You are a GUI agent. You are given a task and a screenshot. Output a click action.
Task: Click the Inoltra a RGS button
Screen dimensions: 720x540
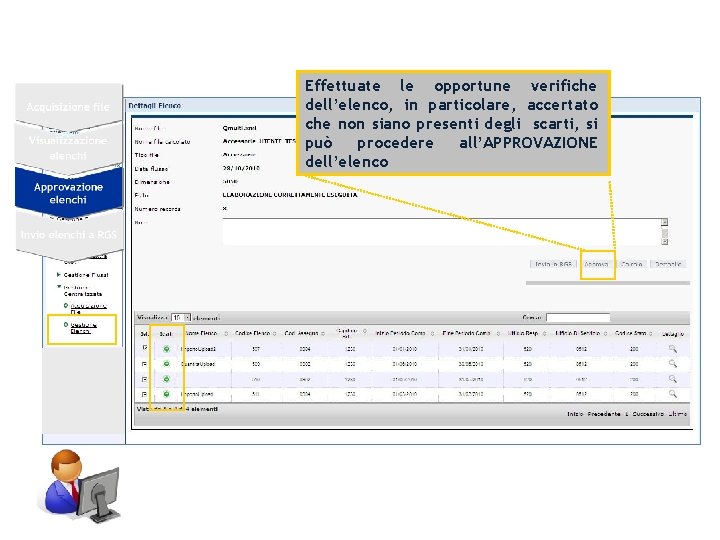(x=553, y=264)
